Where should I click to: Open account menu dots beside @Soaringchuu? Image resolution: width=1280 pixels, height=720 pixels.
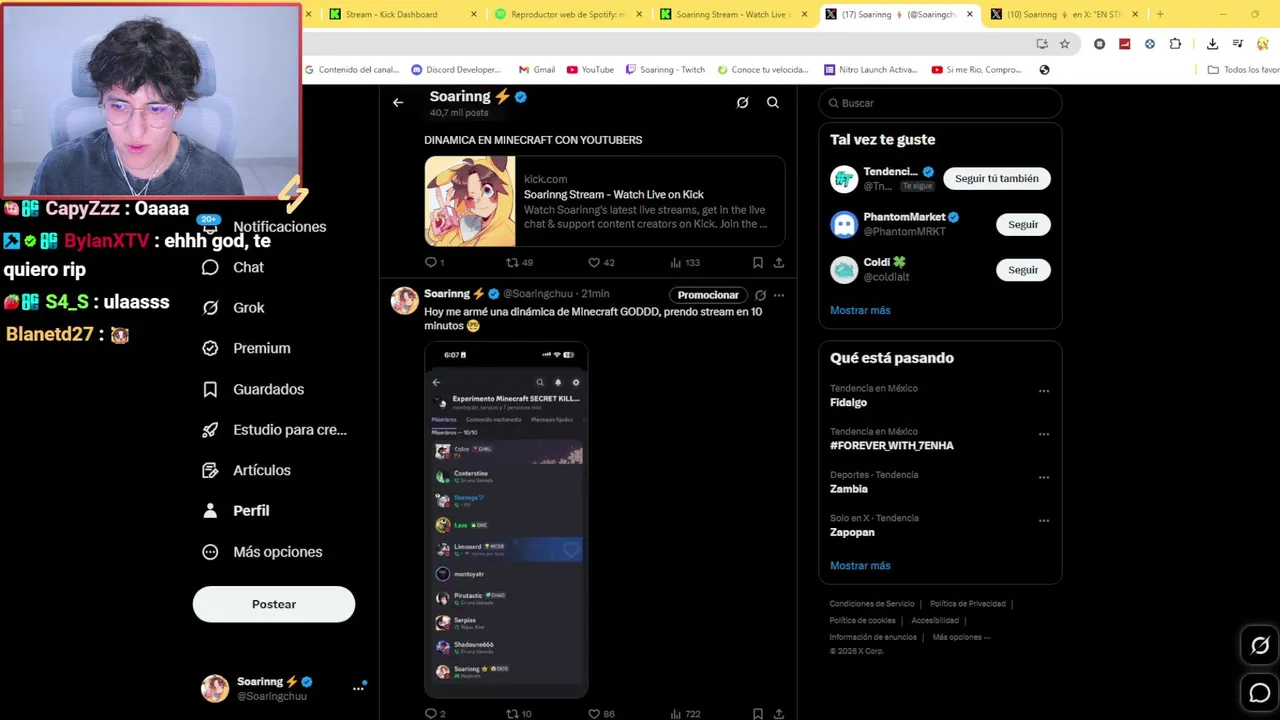pos(358,688)
